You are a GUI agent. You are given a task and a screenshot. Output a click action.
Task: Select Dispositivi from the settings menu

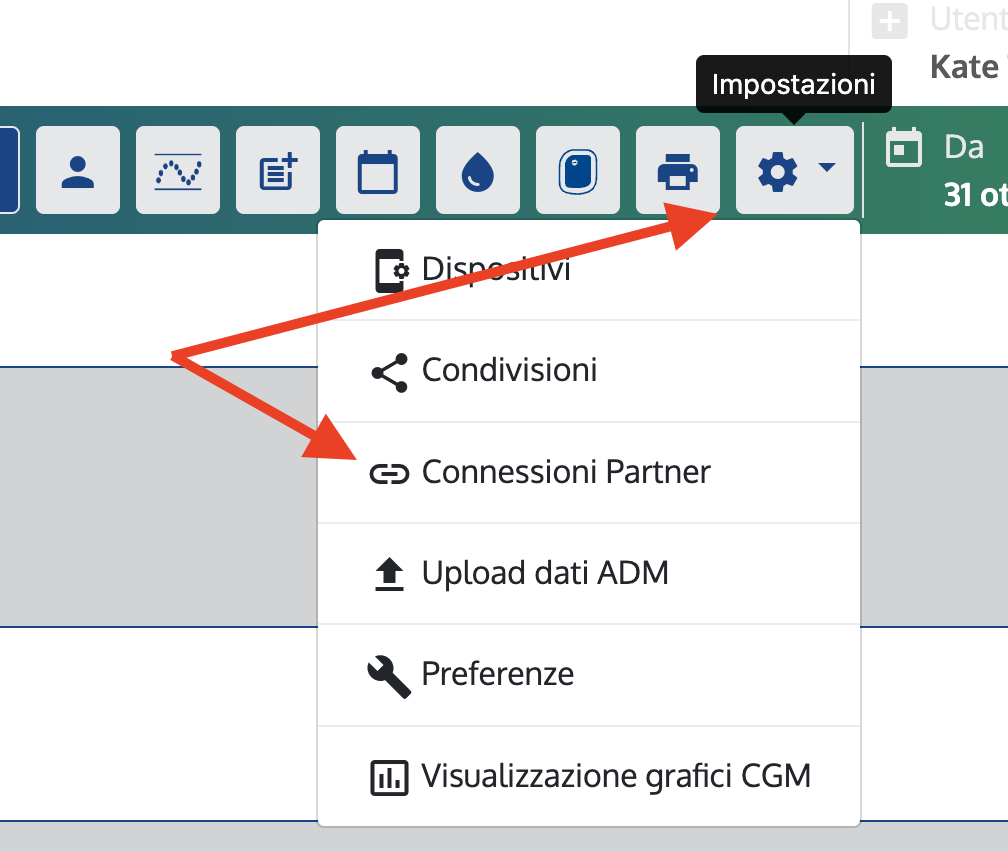[x=589, y=270]
